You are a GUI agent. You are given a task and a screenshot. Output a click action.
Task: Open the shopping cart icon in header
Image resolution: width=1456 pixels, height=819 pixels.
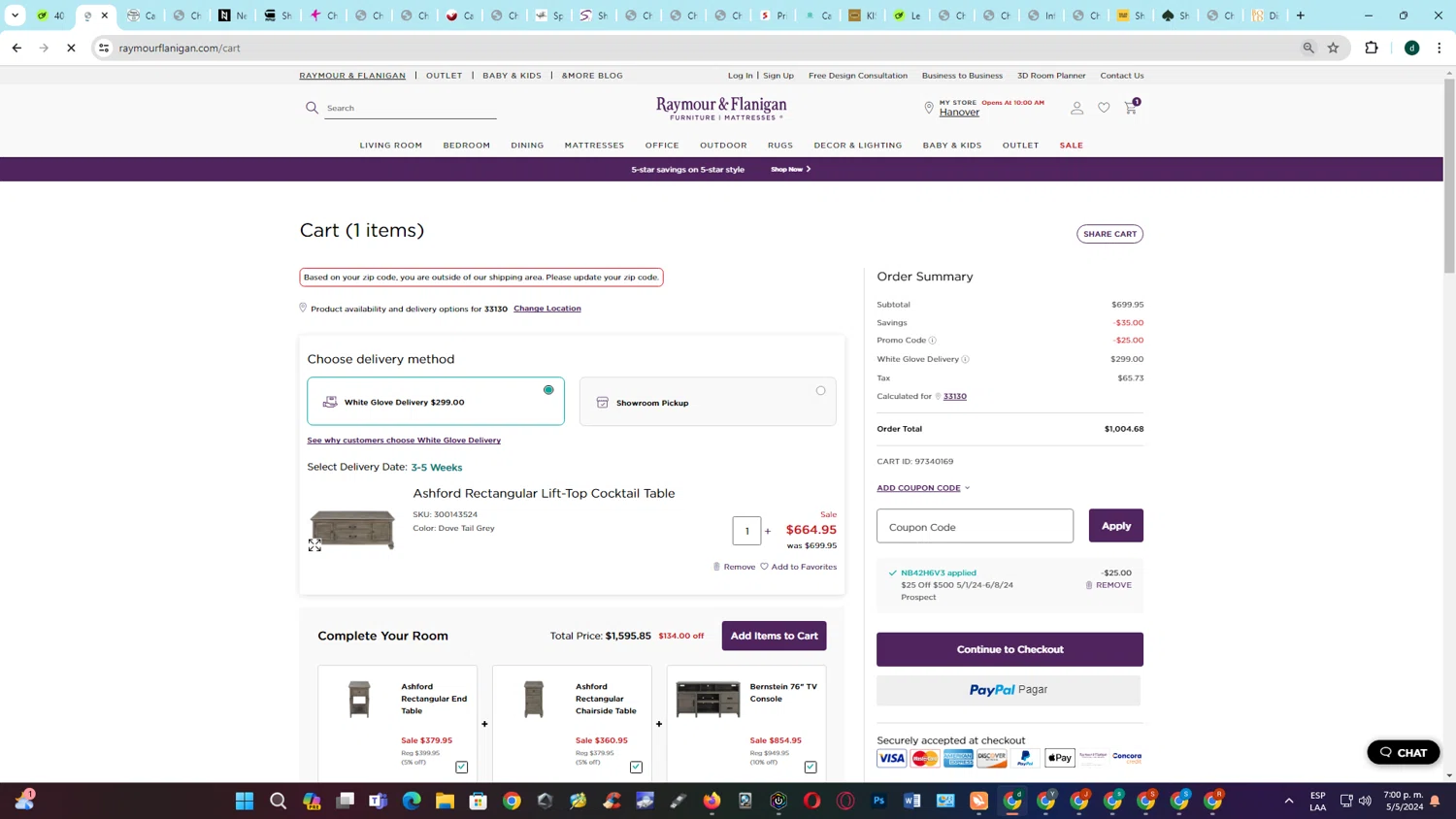point(1131,108)
